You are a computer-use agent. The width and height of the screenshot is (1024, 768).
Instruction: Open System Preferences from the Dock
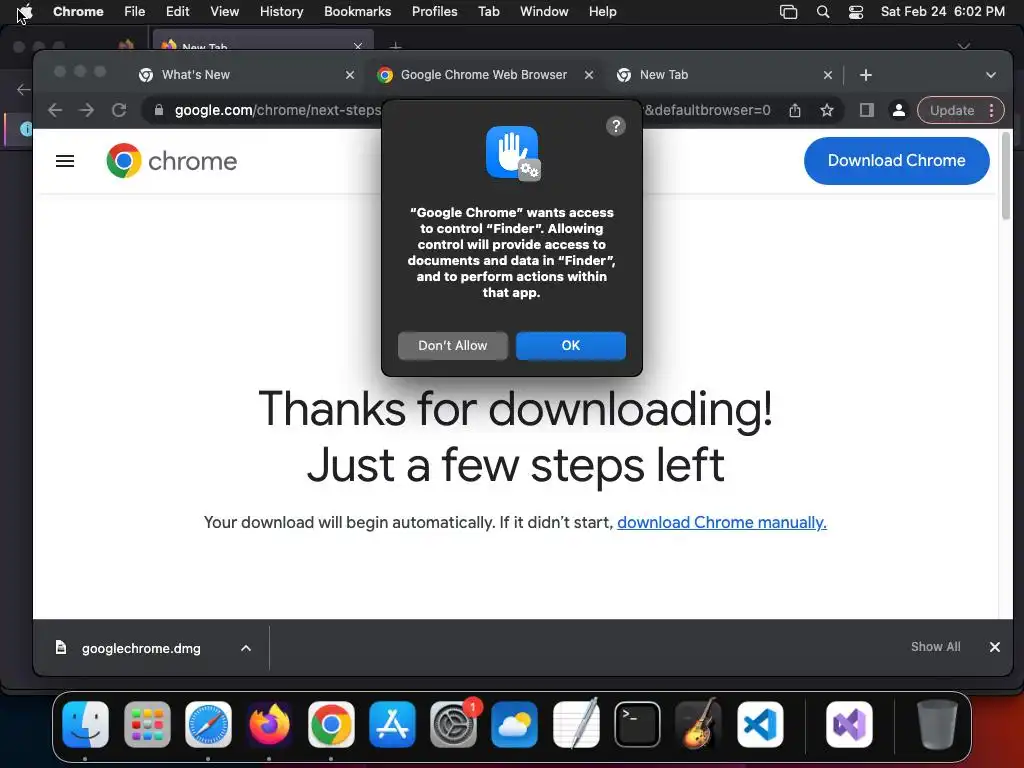coord(453,724)
